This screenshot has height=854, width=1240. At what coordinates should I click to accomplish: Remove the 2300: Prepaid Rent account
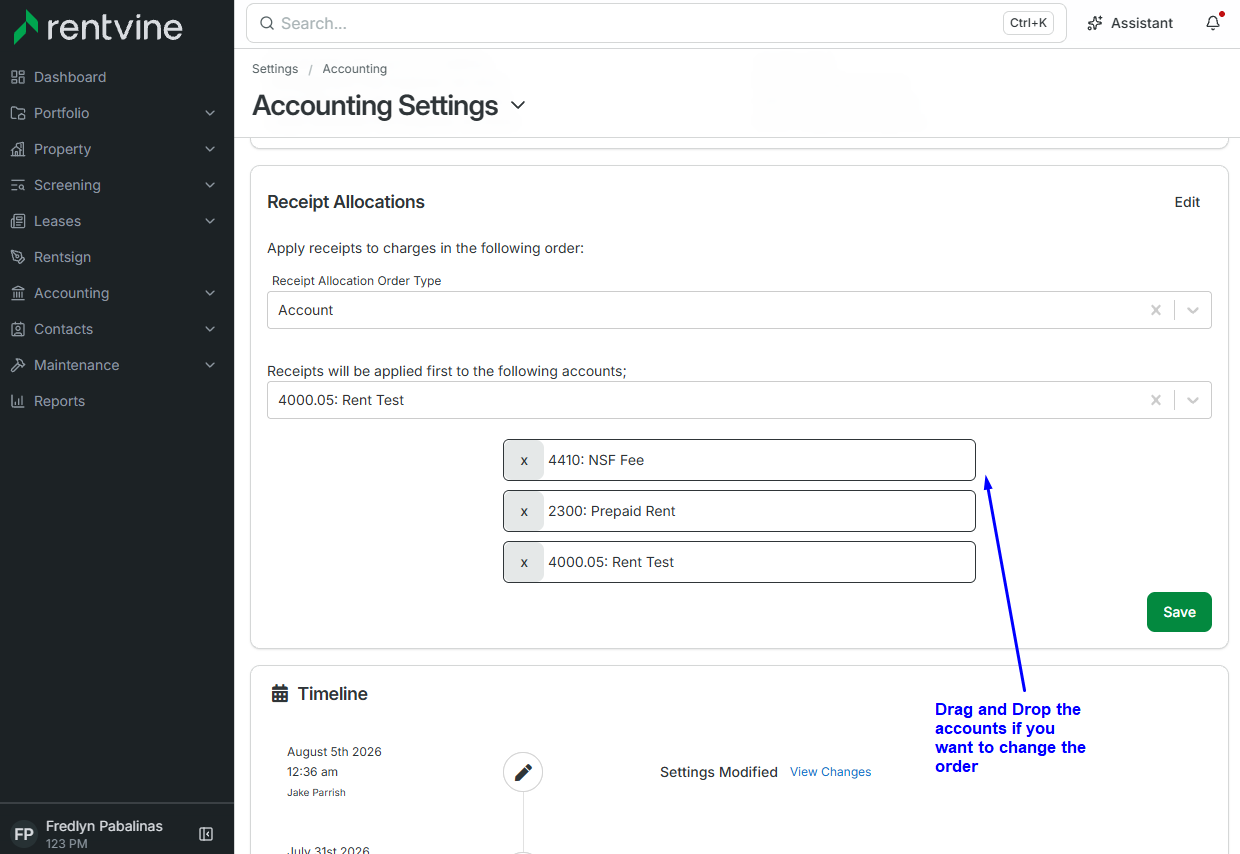pyautogui.click(x=524, y=511)
